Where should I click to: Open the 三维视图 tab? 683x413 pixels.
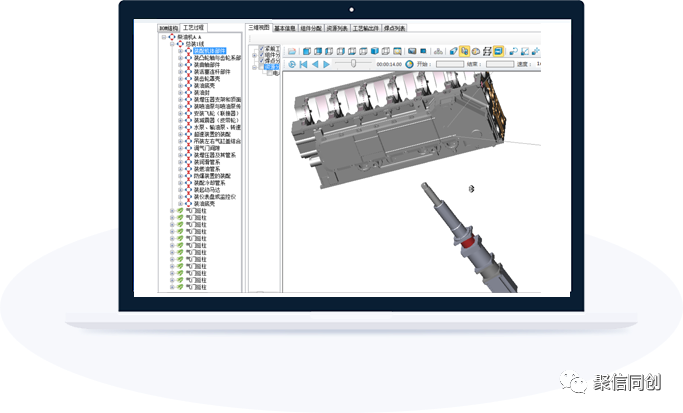259,27
